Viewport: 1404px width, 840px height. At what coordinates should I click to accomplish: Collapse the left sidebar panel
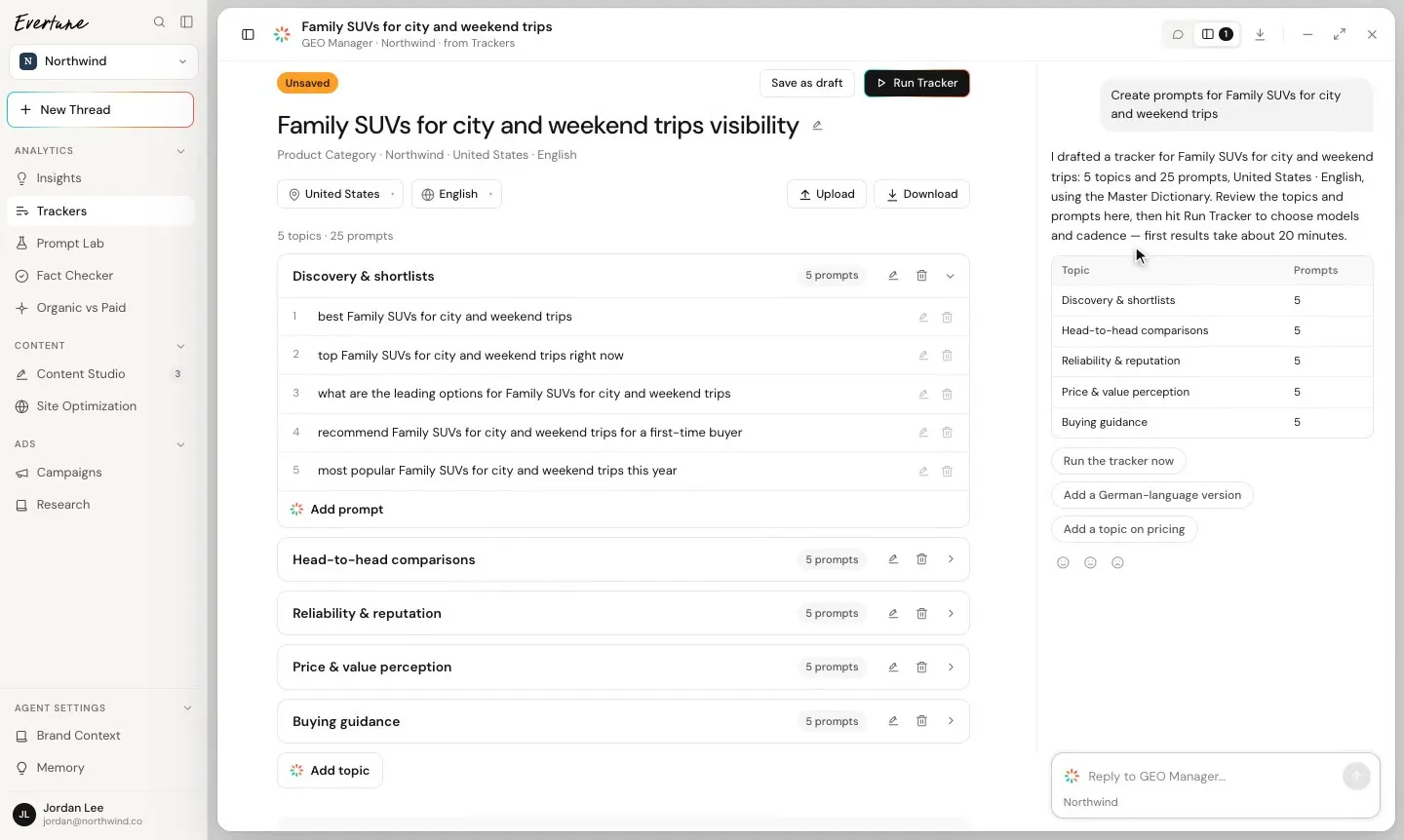pyautogui.click(x=186, y=22)
